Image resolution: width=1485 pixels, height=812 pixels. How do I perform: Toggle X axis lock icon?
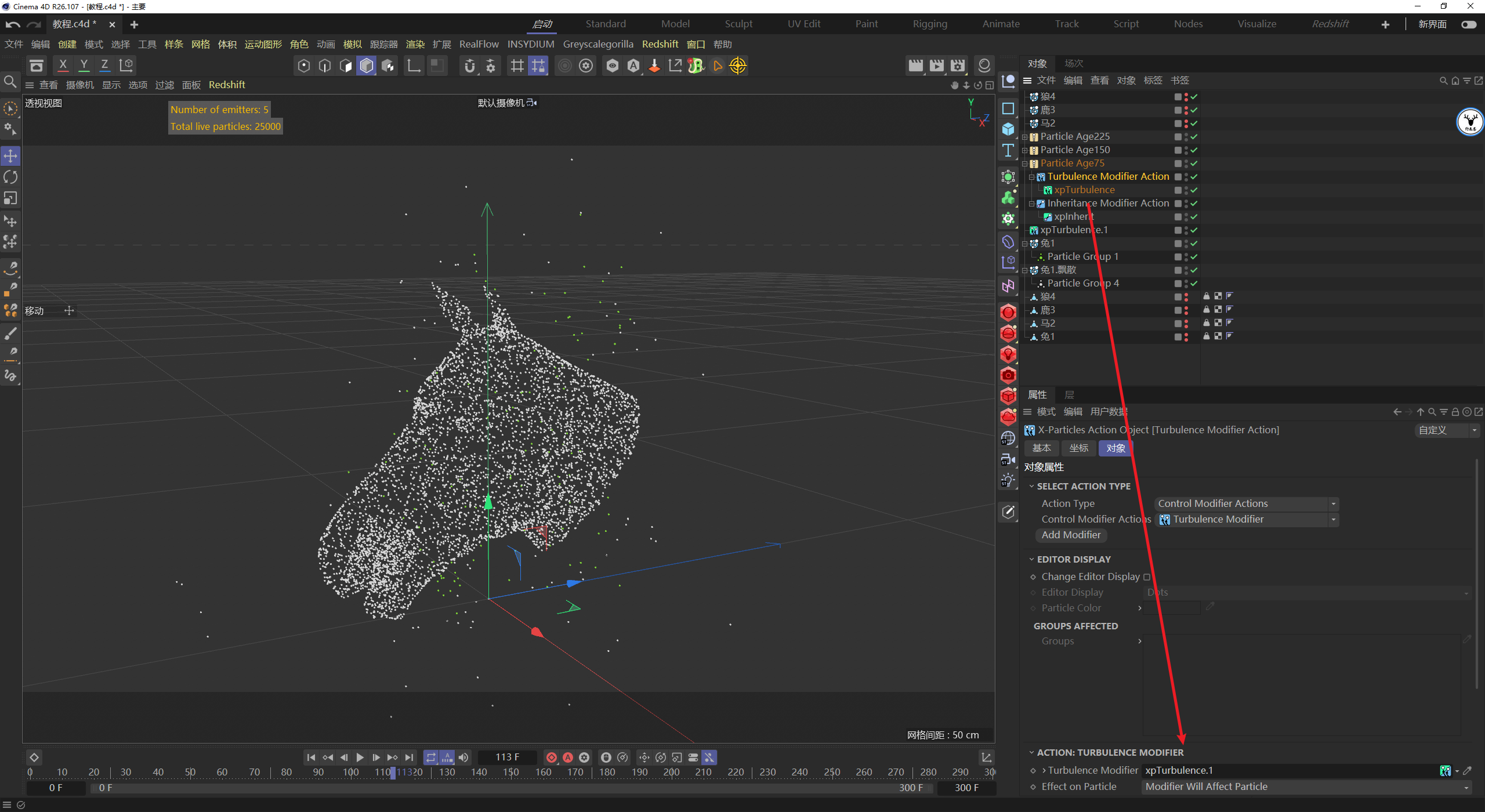(x=63, y=66)
